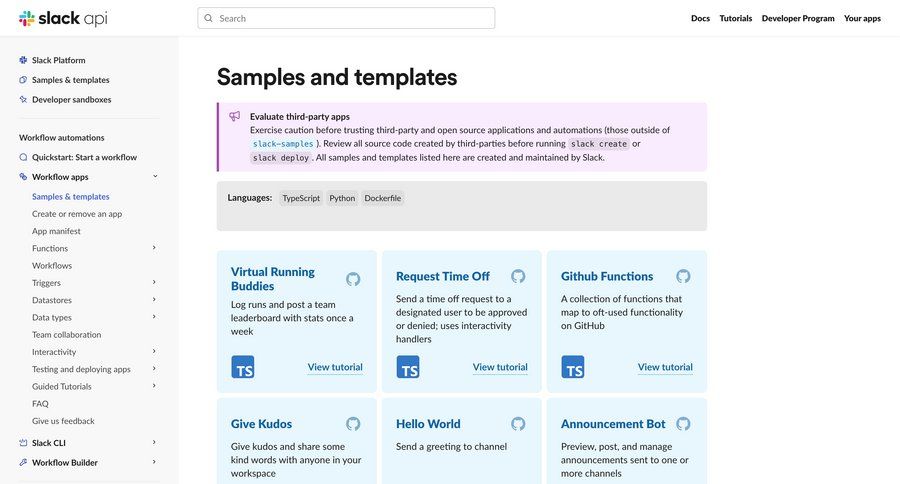Viewport: 900px width, 484px height.
Task: Open the Give Kudos title link
Action: (x=261, y=424)
